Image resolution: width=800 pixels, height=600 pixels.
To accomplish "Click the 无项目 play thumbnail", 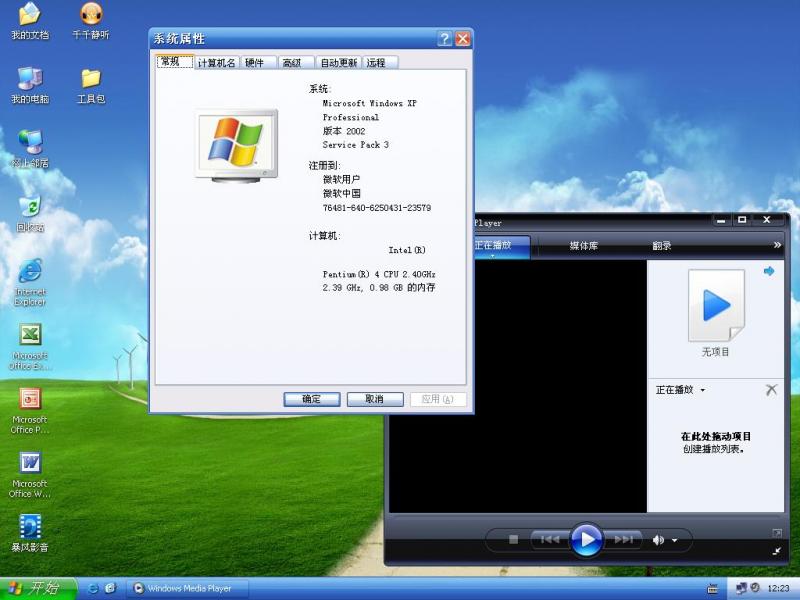I will click(x=716, y=306).
